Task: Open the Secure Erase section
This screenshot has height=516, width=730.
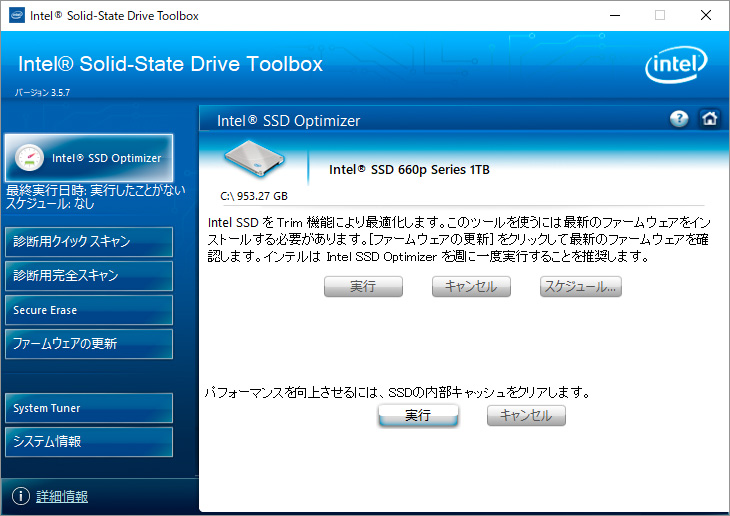Action: [x=89, y=310]
